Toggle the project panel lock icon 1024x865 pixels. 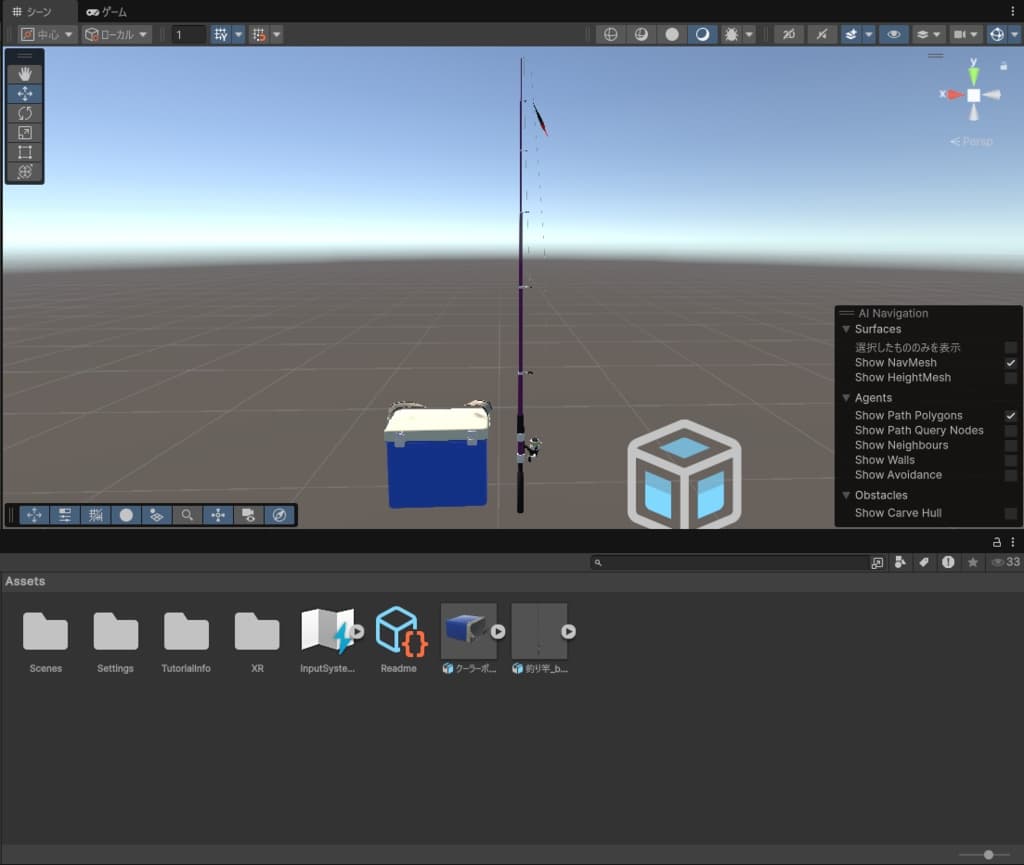[x=996, y=541]
